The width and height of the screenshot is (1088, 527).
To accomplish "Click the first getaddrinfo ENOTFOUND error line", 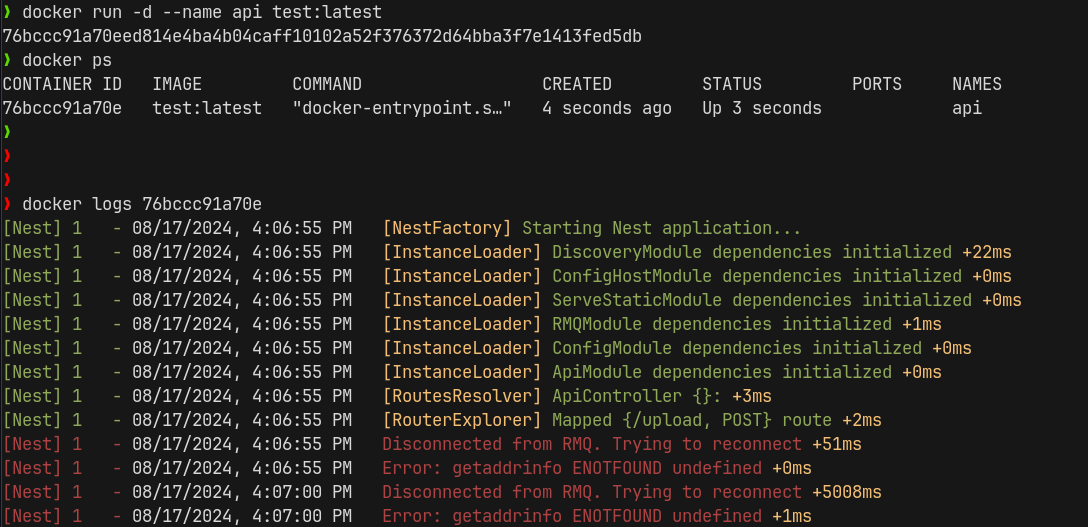I will click(x=572, y=469).
